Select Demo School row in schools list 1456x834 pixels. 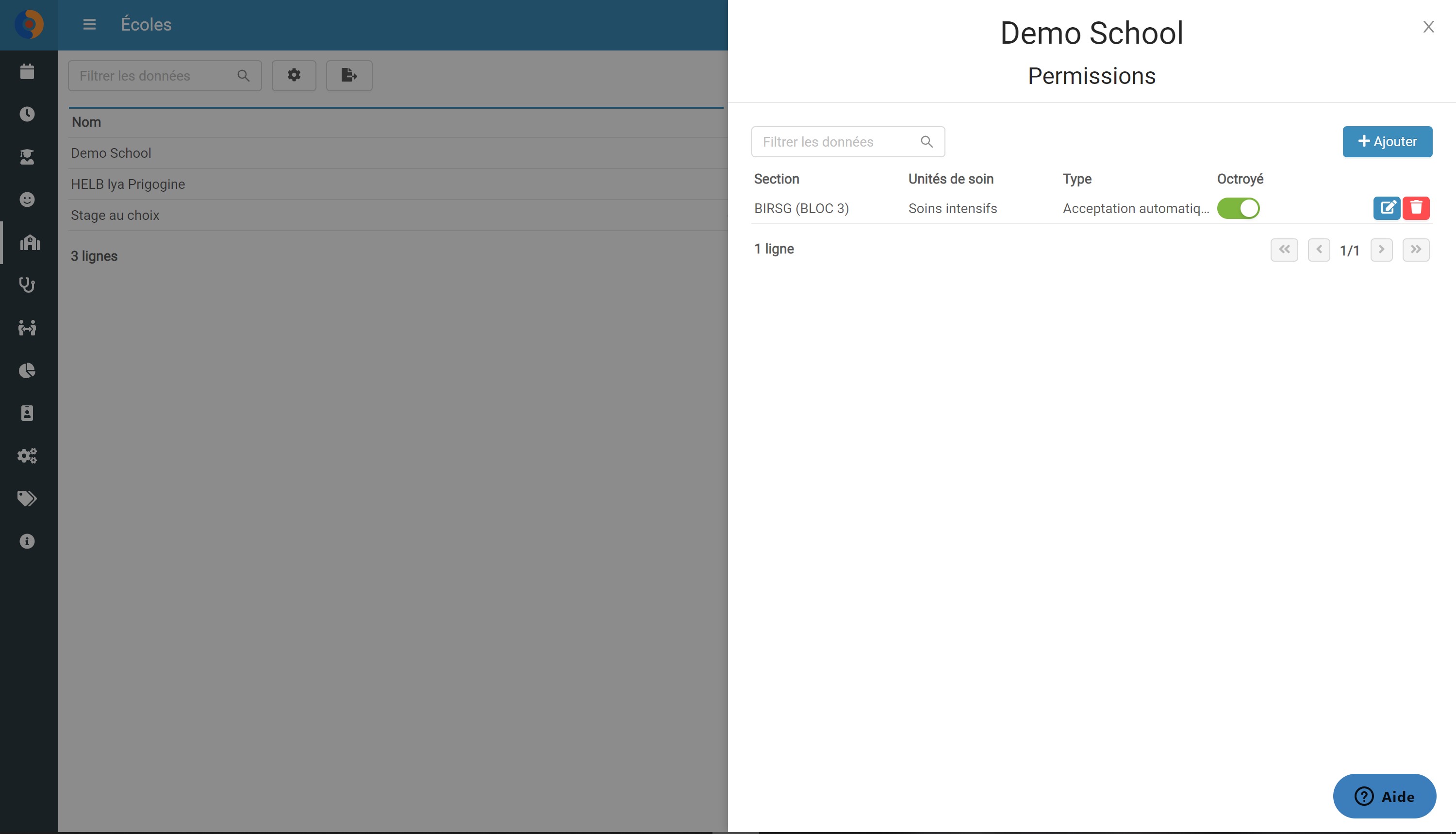click(x=398, y=153)
